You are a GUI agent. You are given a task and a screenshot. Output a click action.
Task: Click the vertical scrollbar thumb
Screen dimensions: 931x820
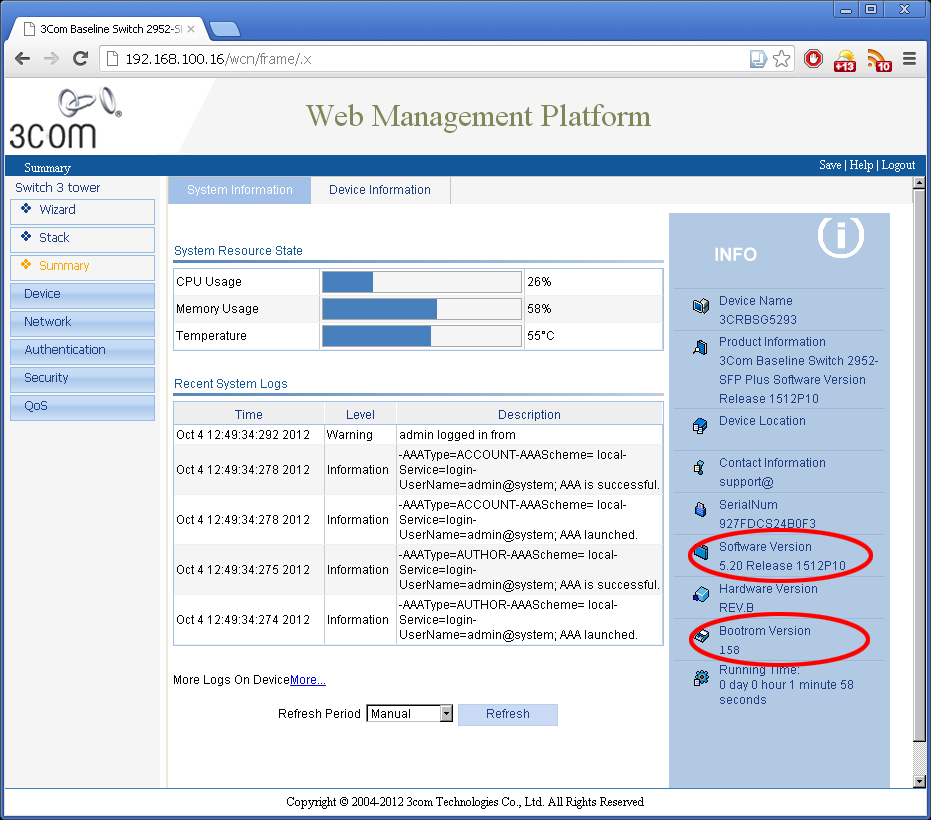tap(919, 466)
